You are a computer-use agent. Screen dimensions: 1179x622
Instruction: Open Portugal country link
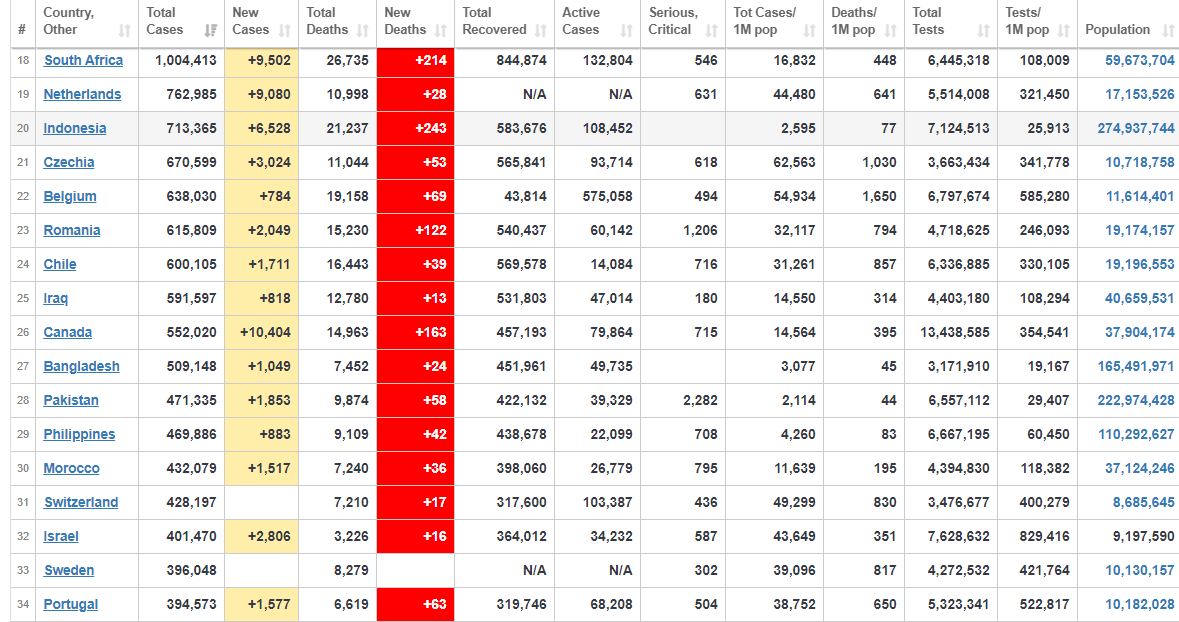coord(71,605)
